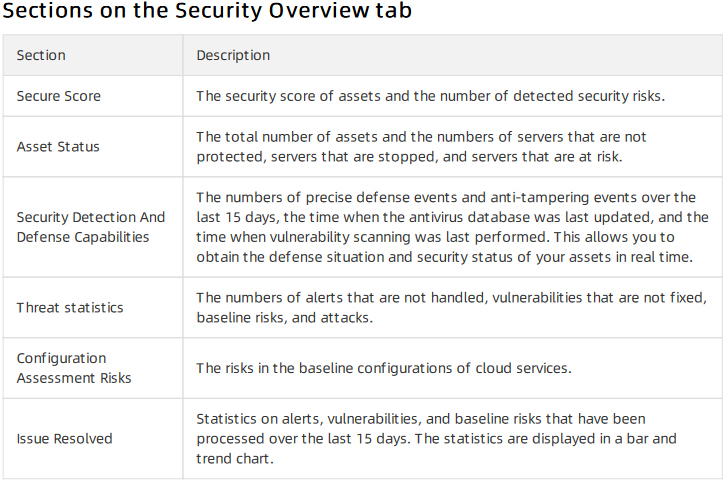The width and height of the screenshot is (728, 483).
Task: Click the Secure Score description text
Action: tap(430, 96)
